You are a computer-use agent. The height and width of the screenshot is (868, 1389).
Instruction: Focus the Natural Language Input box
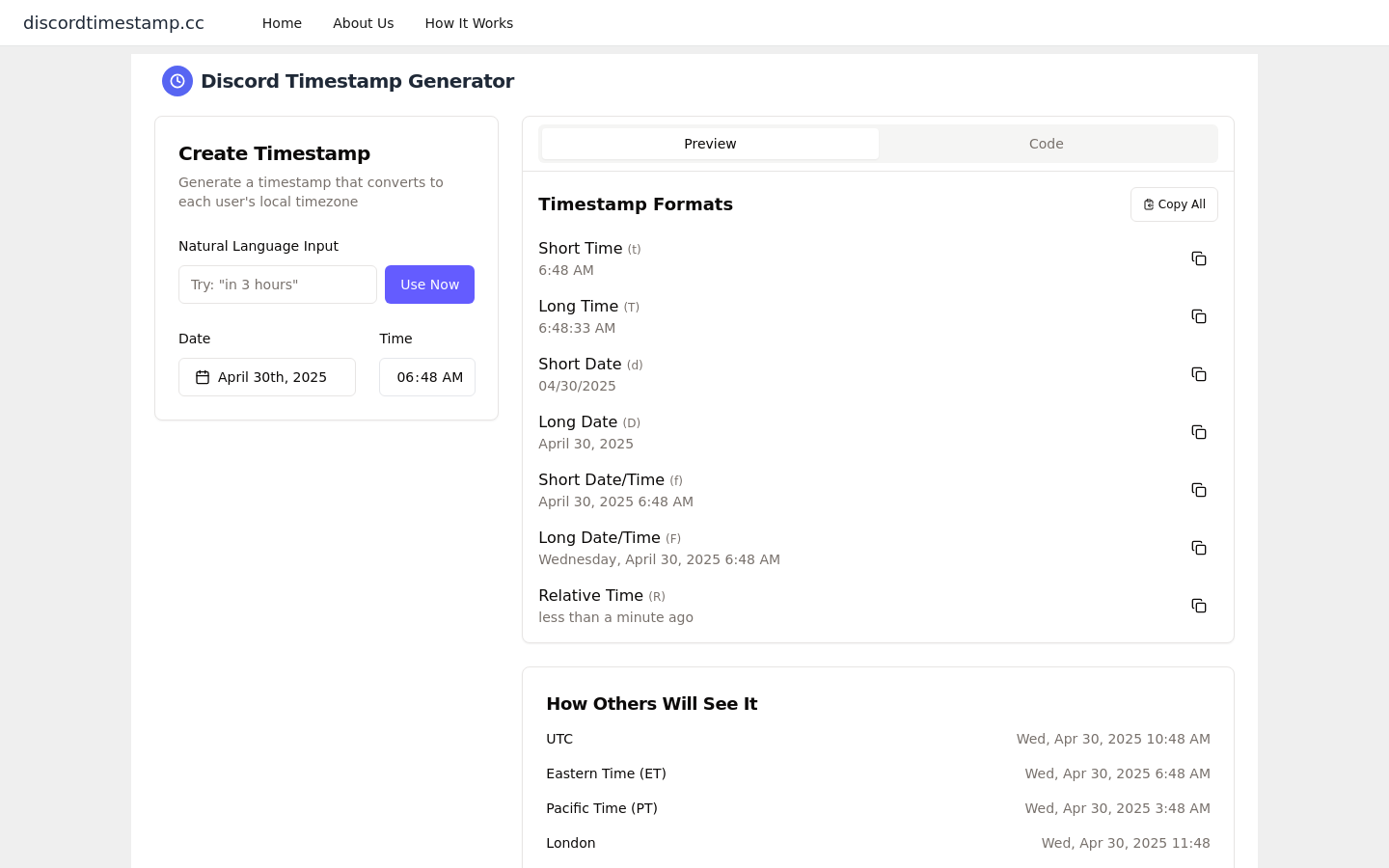tap(278, 285)
